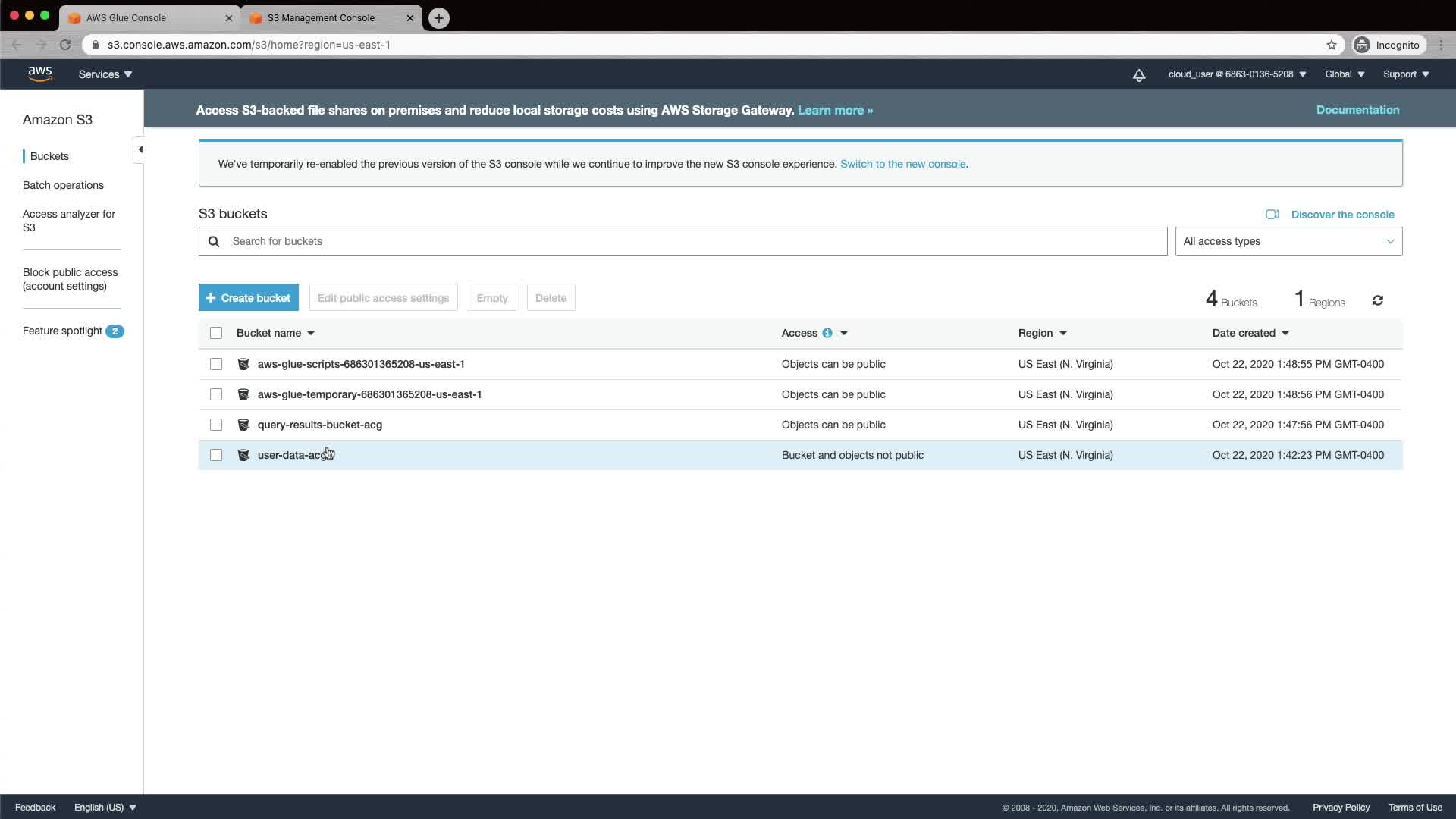Open the cloud_user account dropdown
The image size is (1456, 819).
click(x=1236, y=74)
